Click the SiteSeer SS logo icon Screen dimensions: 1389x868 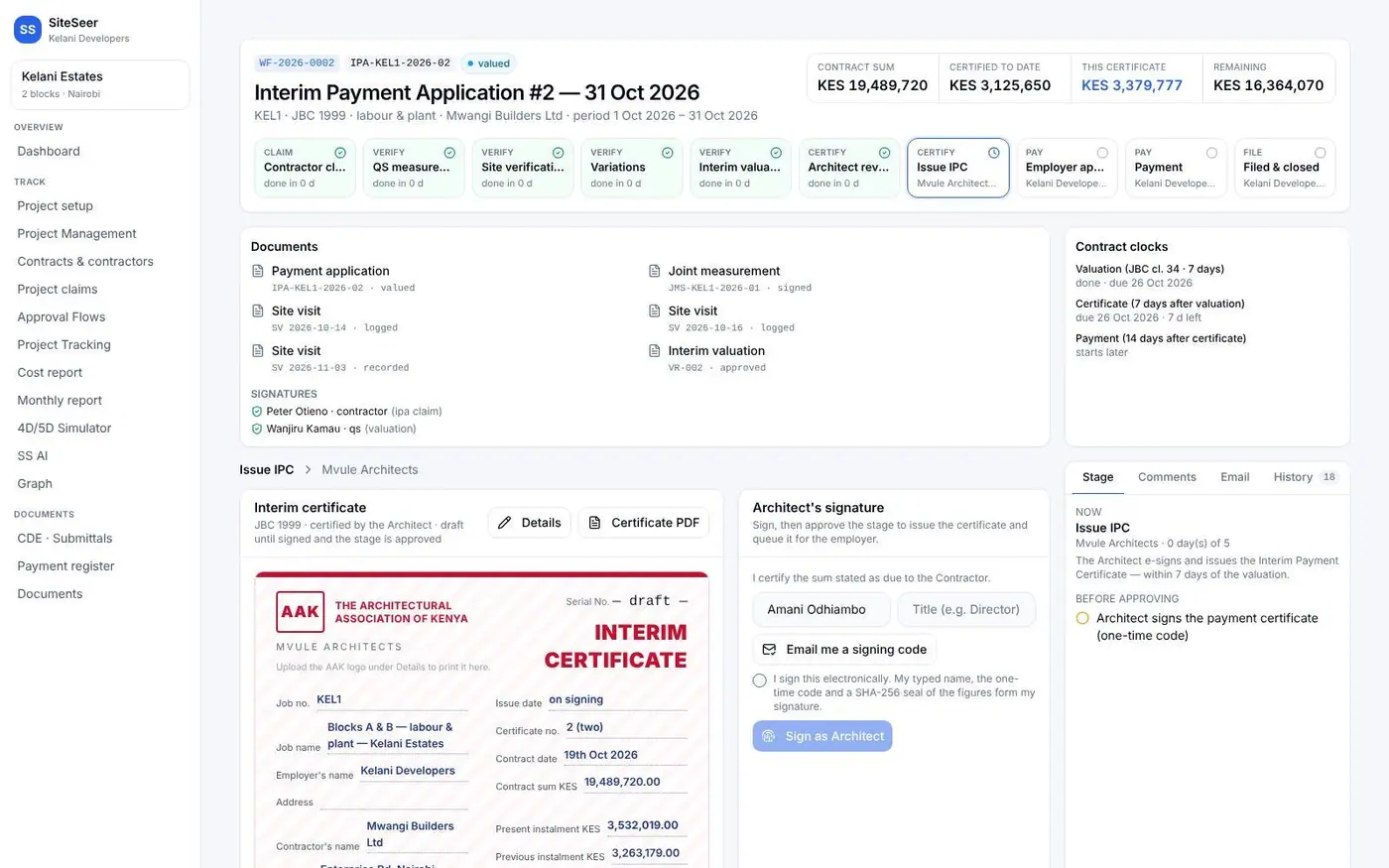point(28,30)
